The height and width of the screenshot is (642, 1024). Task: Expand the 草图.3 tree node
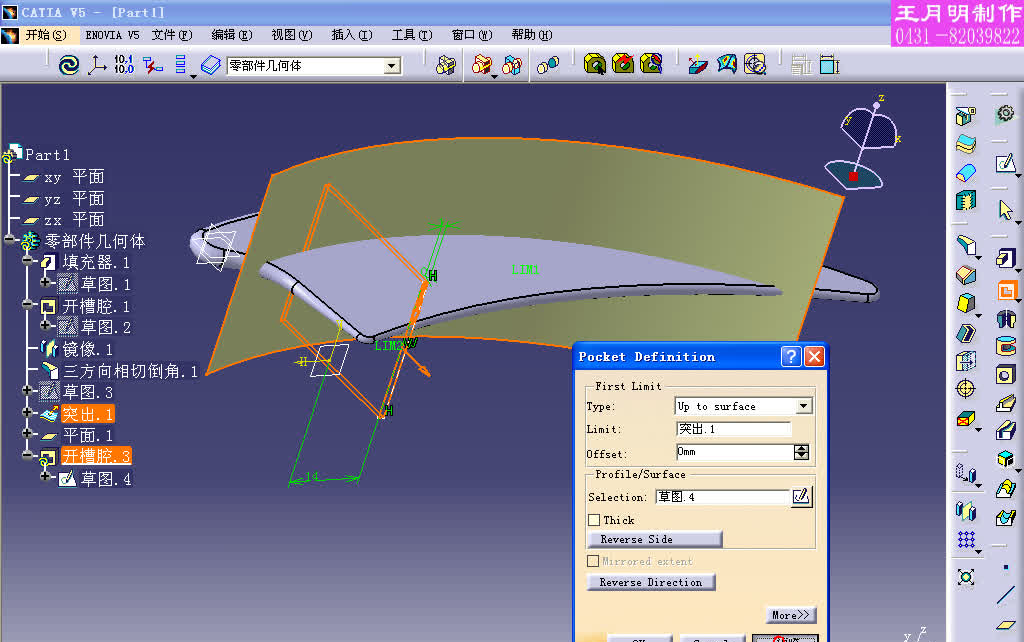(27, 390)
